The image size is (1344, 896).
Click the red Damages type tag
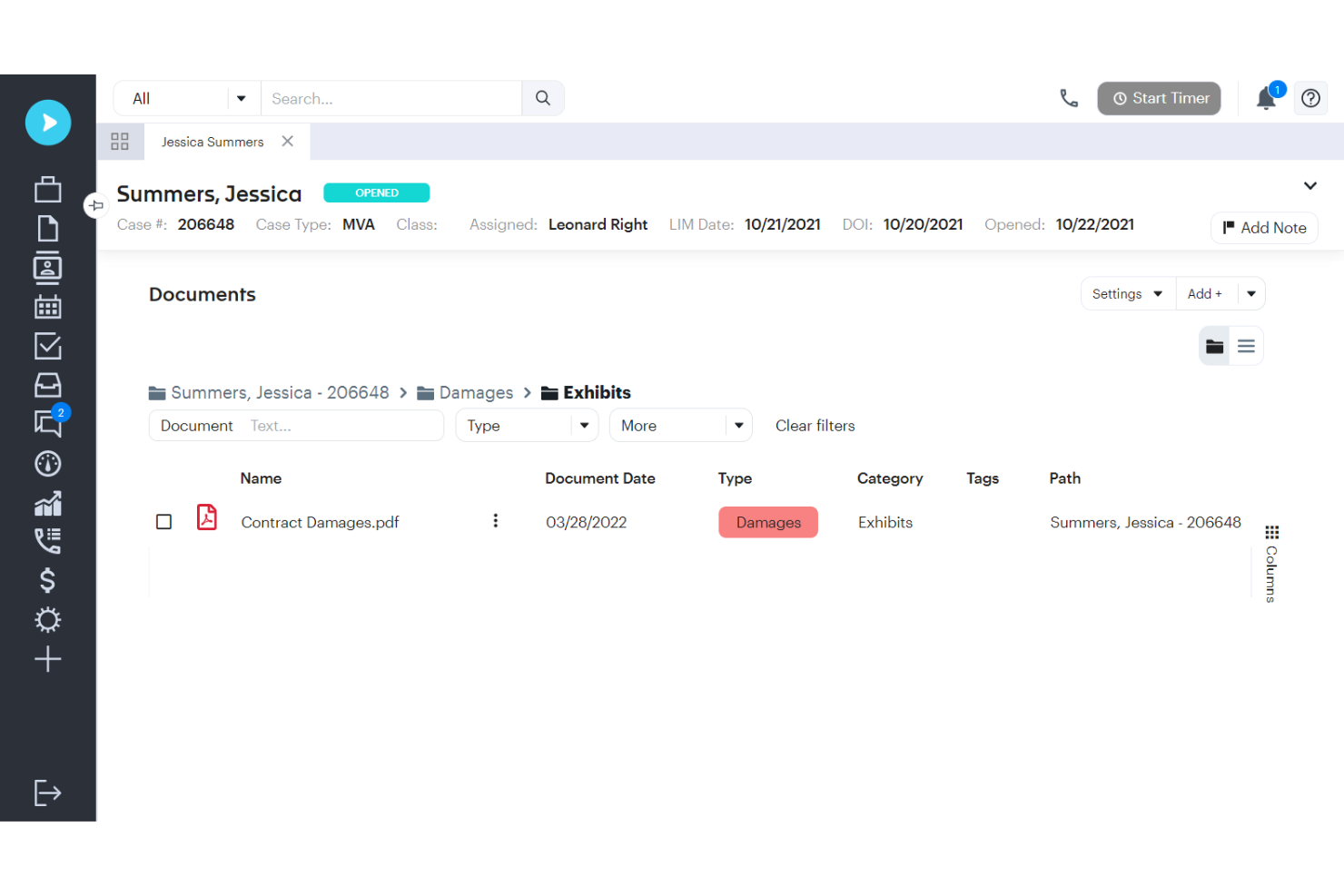[768, 522]
